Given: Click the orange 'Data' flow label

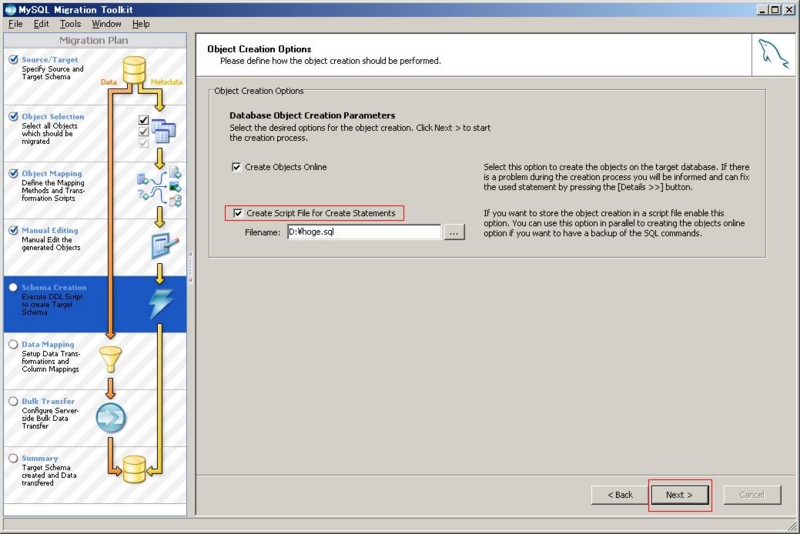Looking at the screenshot, I should [x=109, y=82].
